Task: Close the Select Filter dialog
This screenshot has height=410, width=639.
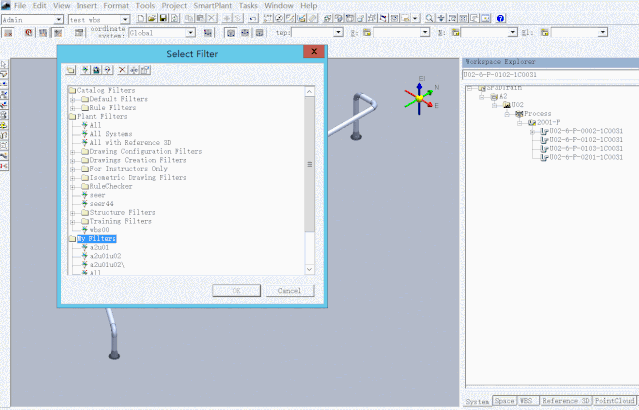Action: [314, 51]
